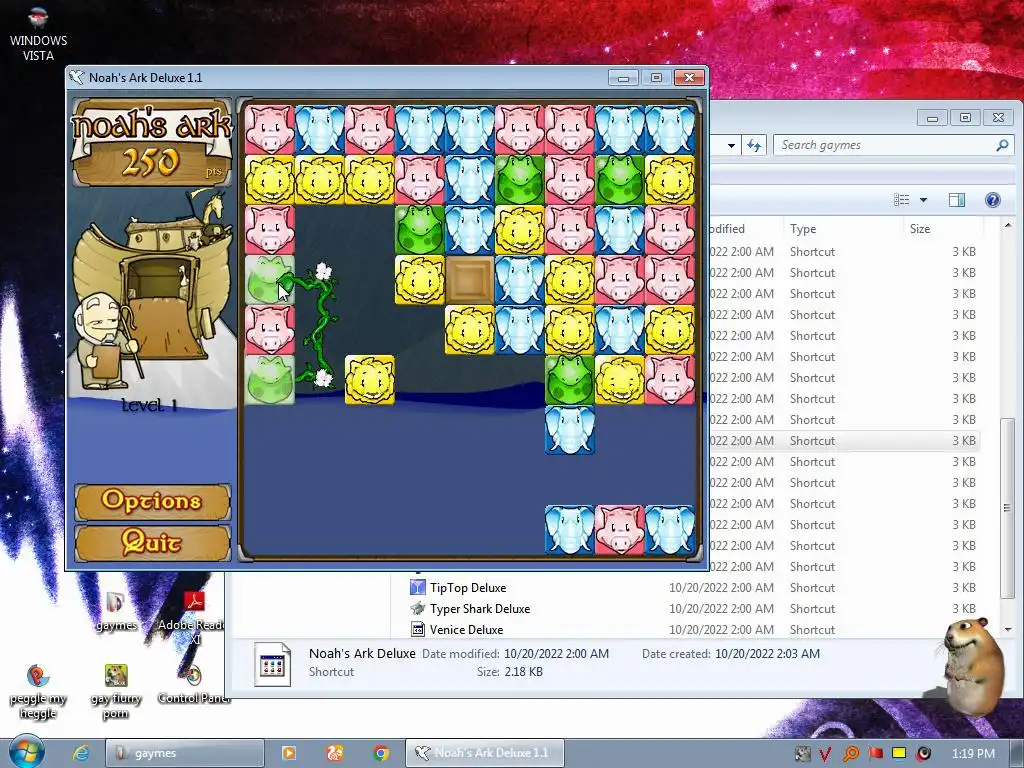Switch to Noah's Ark Deluxe 1.1 taskbar button
Viewport: 1024px width, 768px height.
tap(485, 753)
